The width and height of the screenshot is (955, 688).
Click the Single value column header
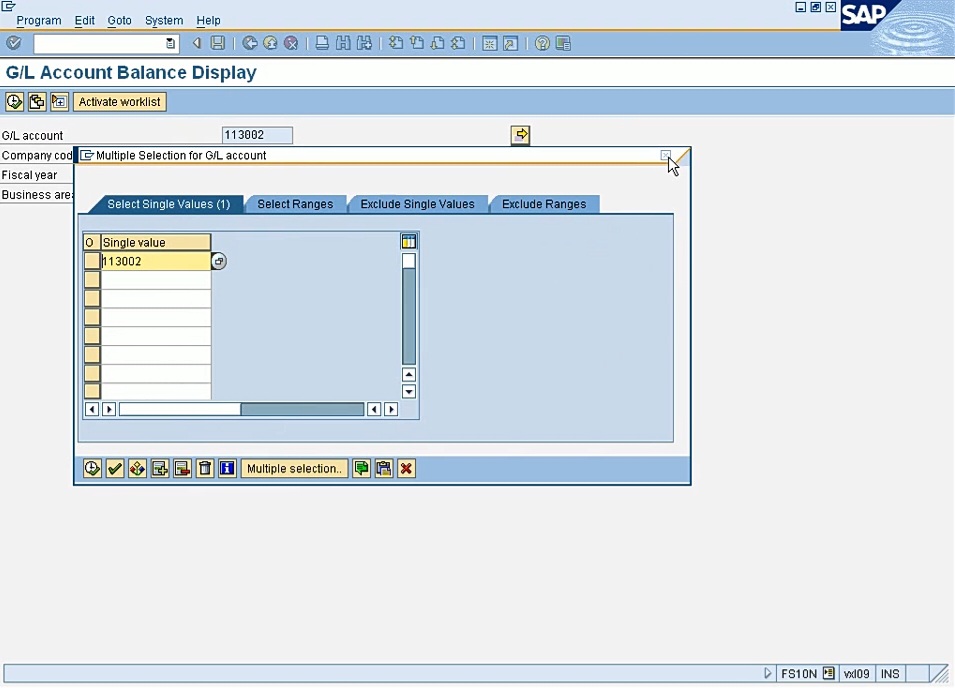click(156, 242)
